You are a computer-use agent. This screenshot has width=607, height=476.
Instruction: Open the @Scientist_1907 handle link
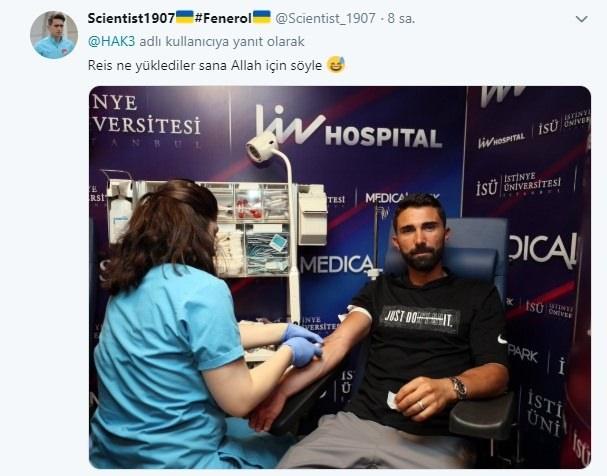point(325,18)
